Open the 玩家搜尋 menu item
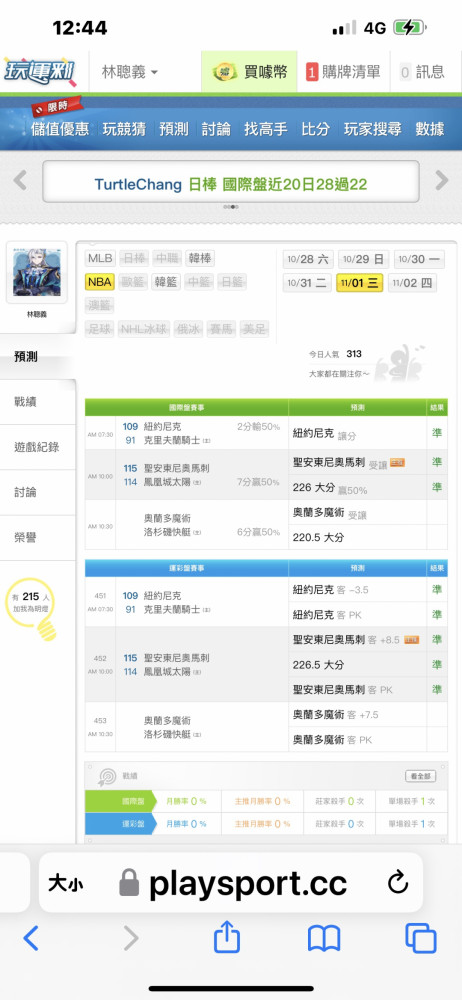462x1000 pixels. coord(373,129)
